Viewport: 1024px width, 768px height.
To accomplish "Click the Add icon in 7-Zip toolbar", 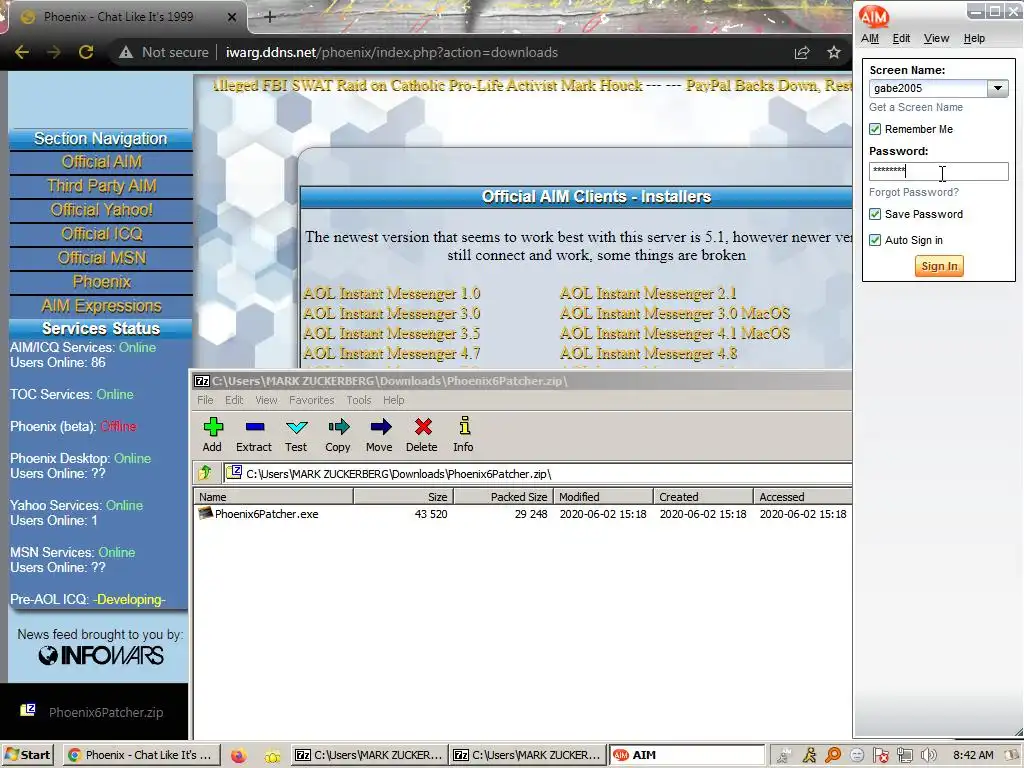I will coord(213,428).
